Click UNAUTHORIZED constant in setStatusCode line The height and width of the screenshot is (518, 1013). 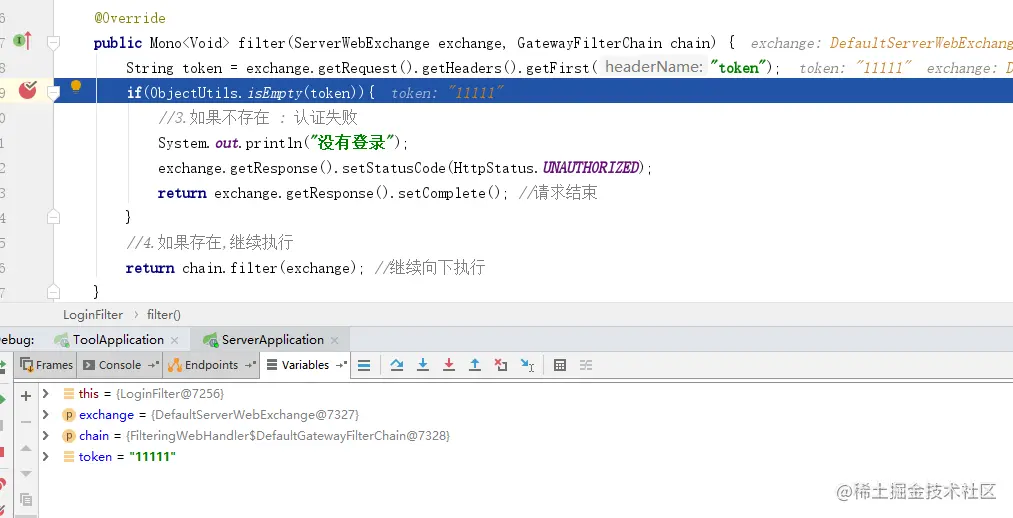pos(590,168)
